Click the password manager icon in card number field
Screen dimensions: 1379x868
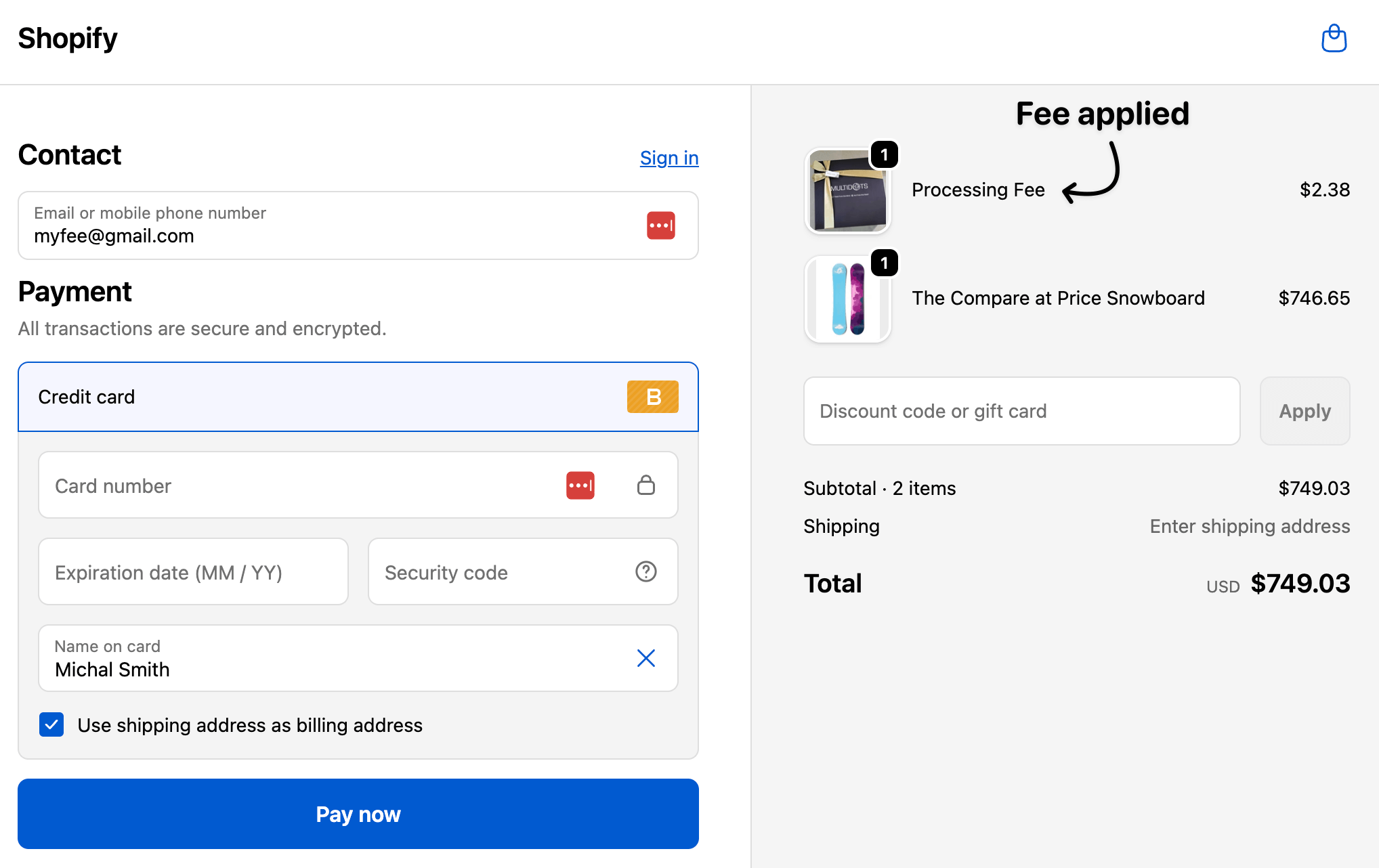tap(580, 485)
